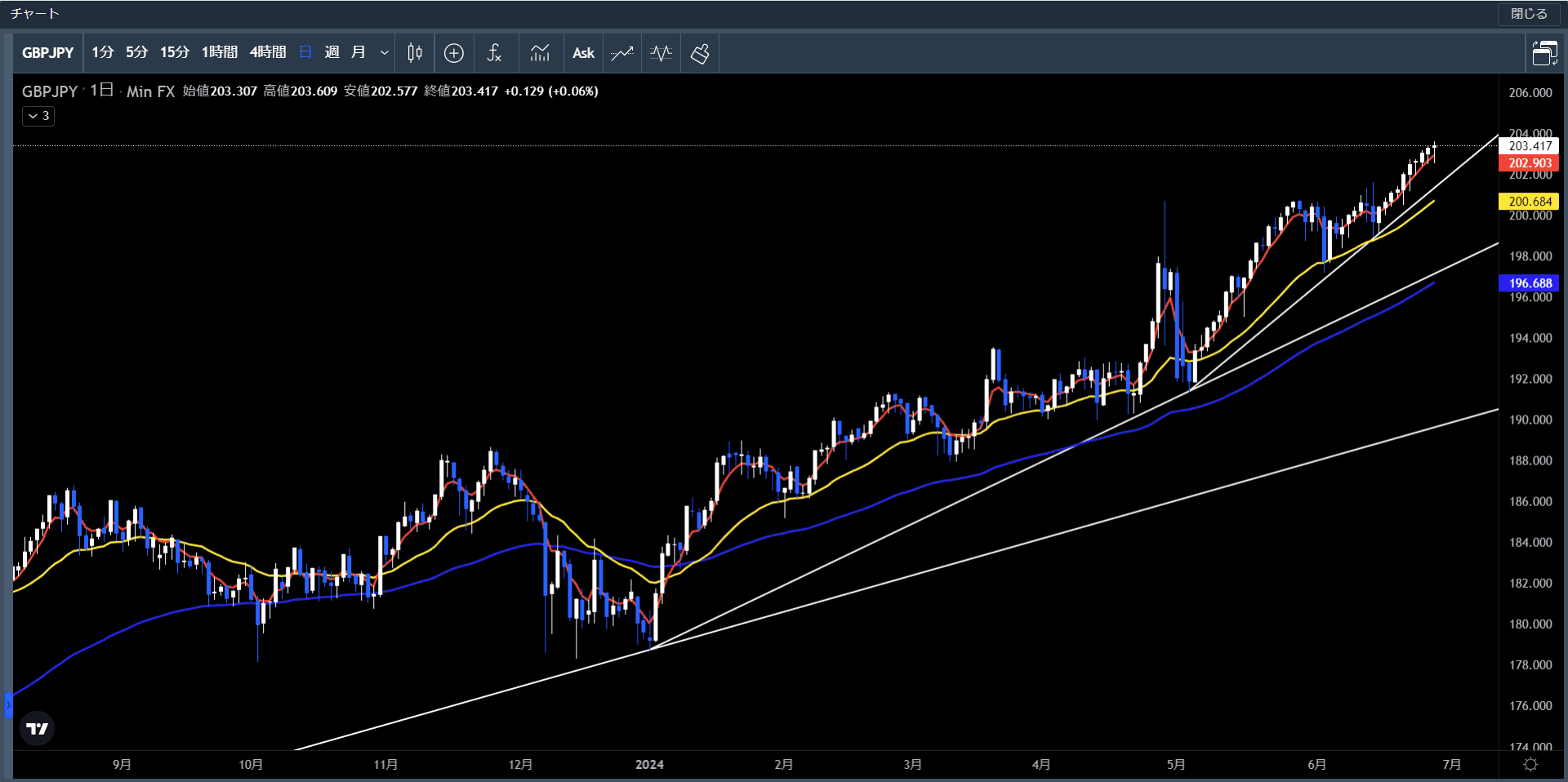The width and height of the screenshot is (1568, 782).
Task: Click the blue moving average label 196.688
Action: click(1530, 283)
